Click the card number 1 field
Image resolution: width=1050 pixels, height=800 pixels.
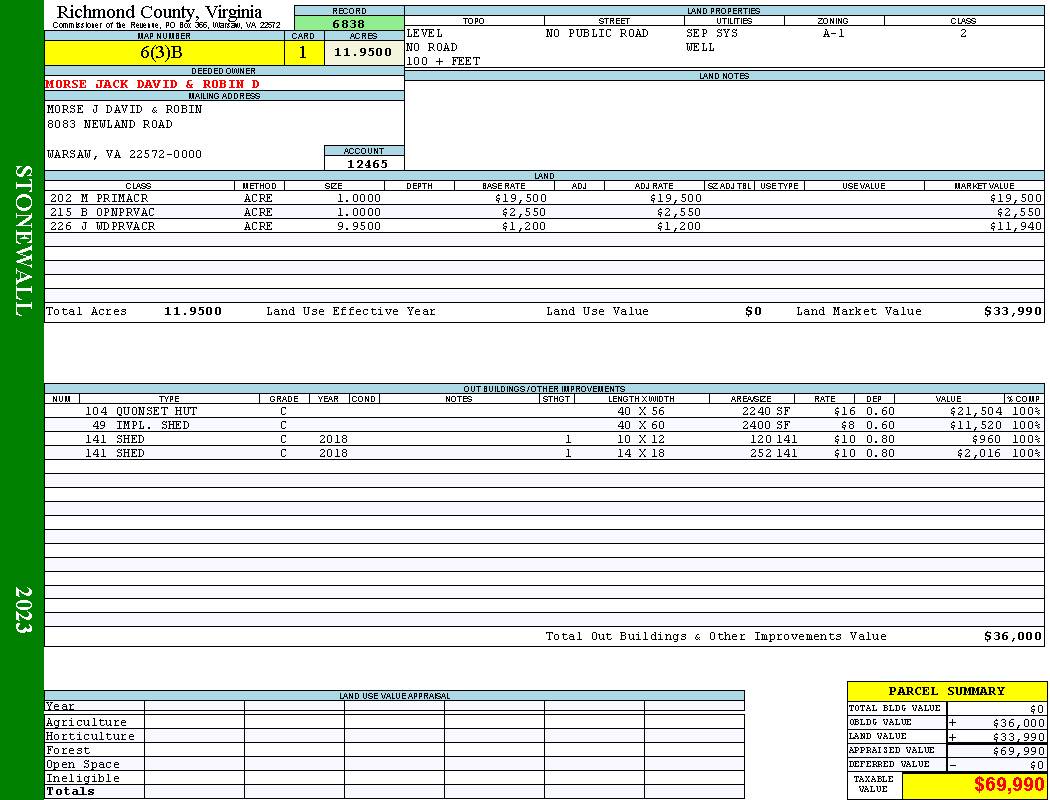click(303, 52)
